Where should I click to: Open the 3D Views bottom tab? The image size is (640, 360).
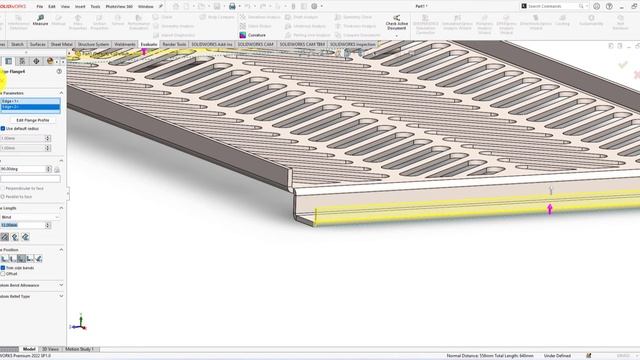point(50,349)
